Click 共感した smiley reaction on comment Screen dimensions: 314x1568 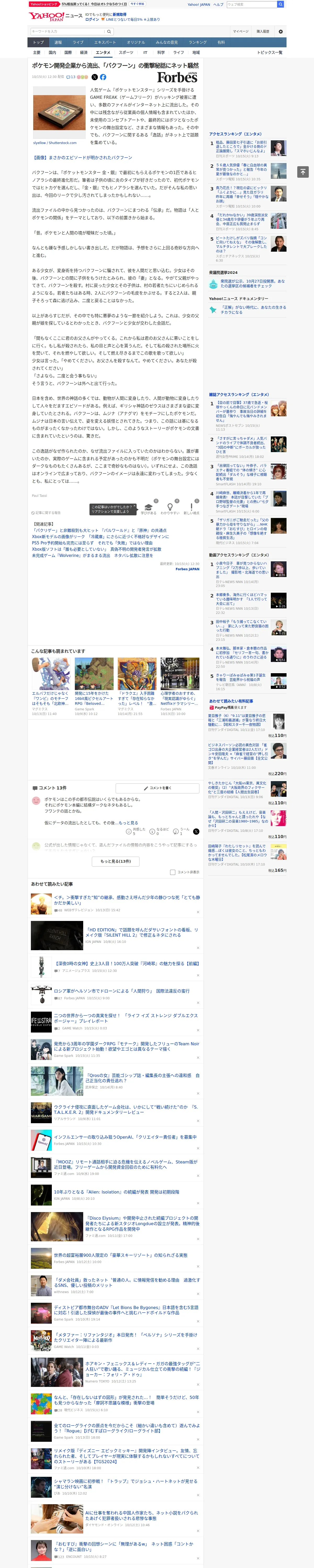click(x=129, y=832)
